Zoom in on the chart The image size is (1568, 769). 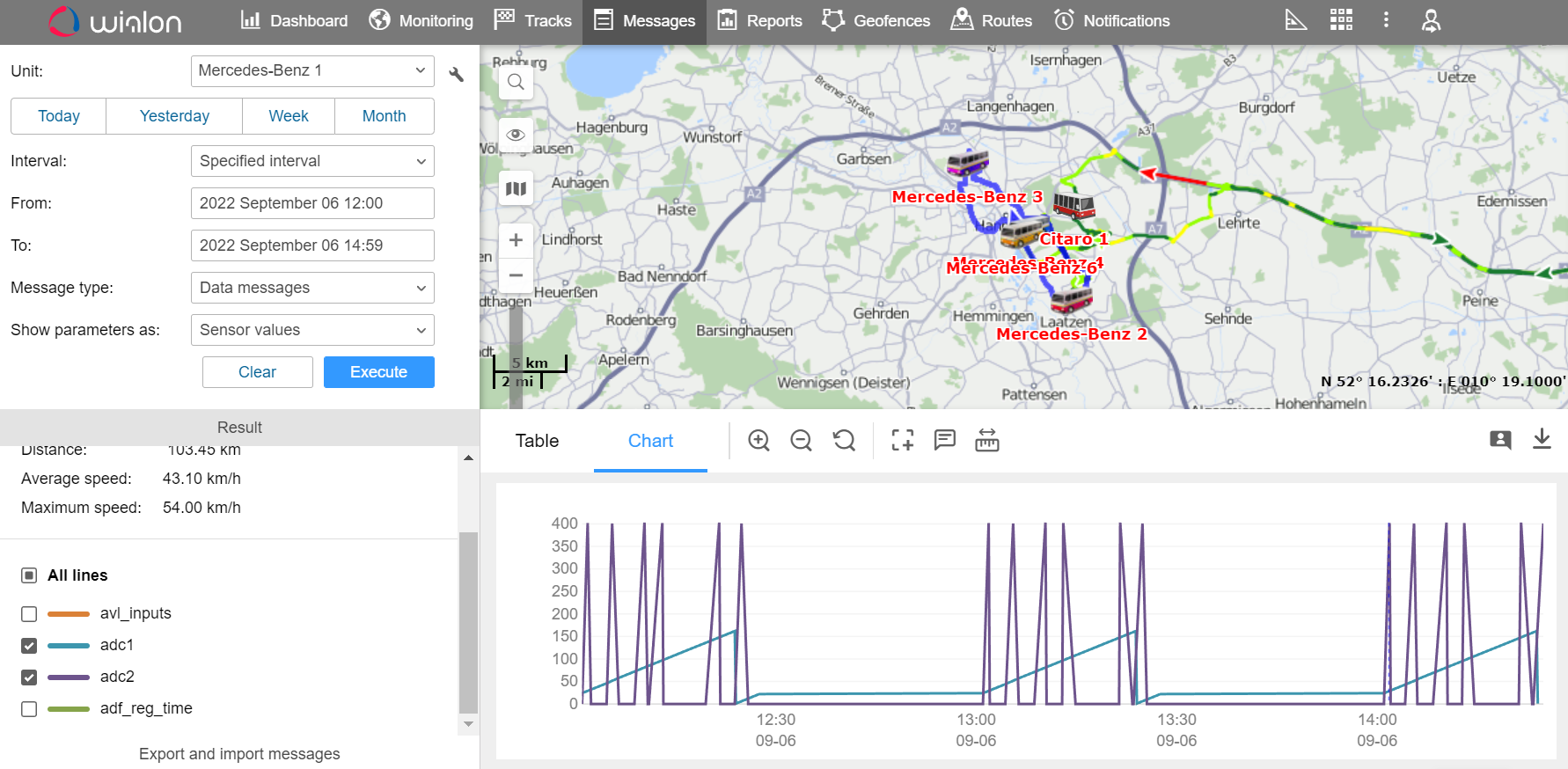coord(758,441)
